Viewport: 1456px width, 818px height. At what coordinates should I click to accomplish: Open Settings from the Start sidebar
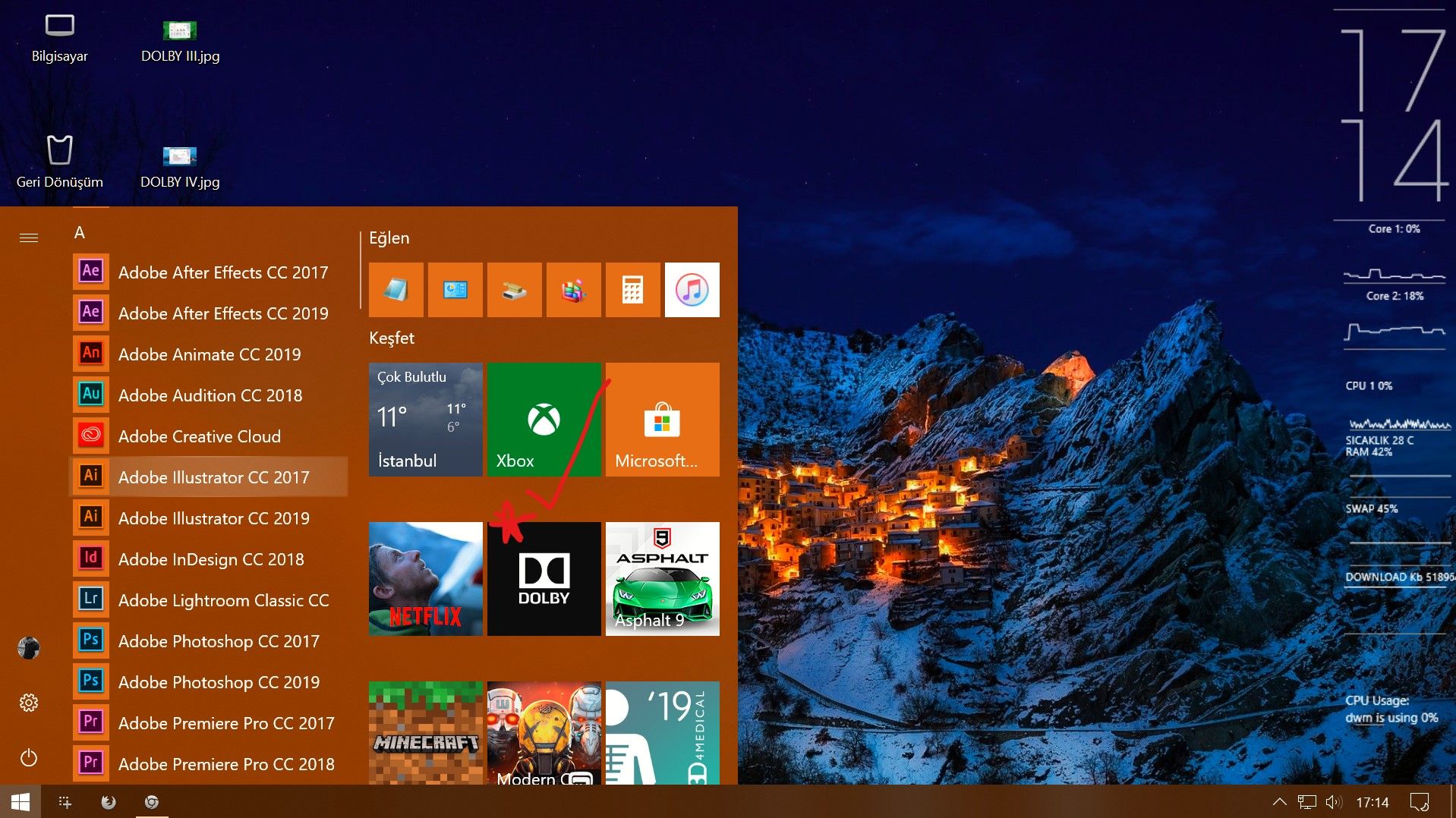click(x=29, y=703)
